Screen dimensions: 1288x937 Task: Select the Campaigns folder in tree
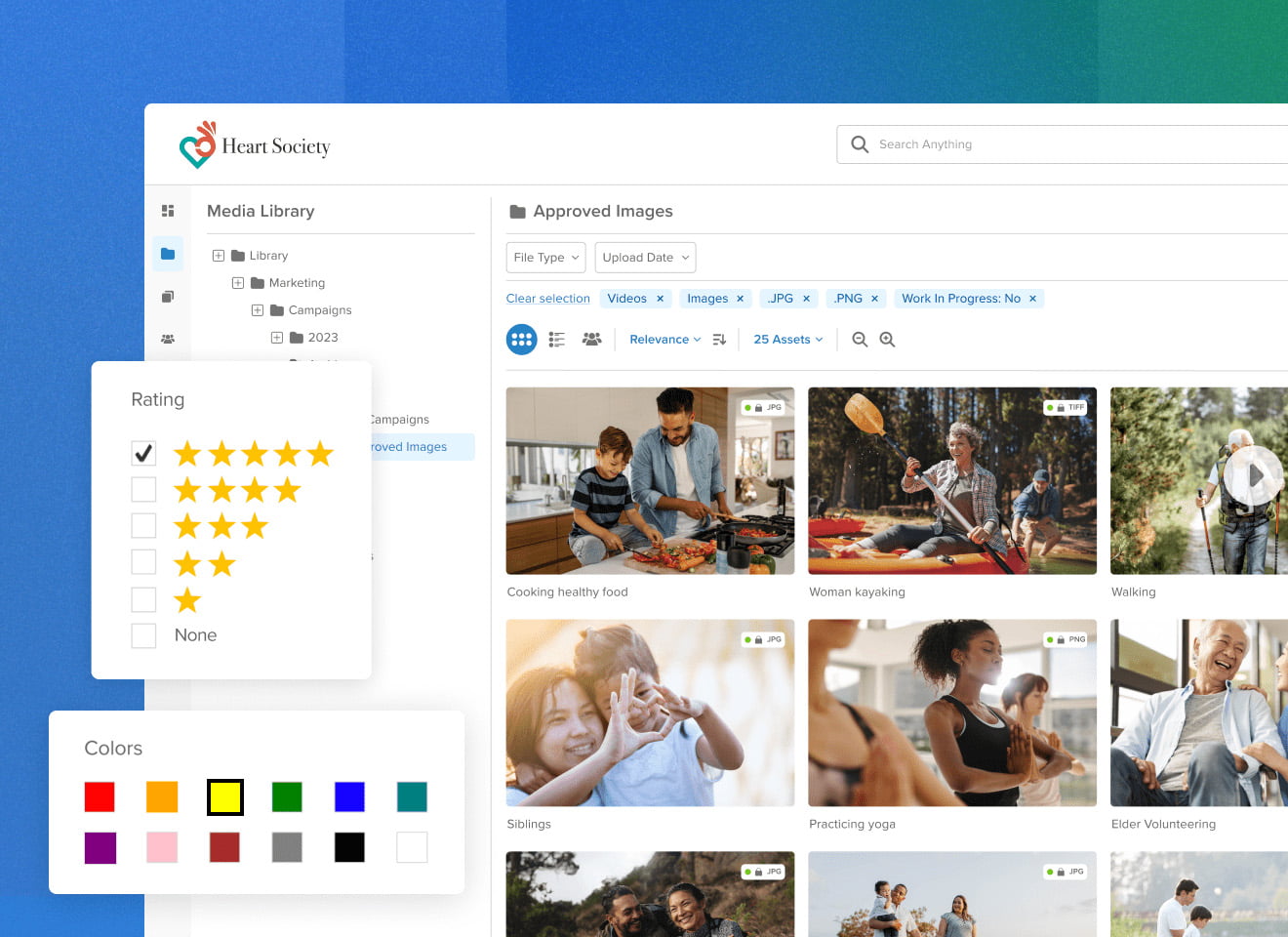click(319, 310)
